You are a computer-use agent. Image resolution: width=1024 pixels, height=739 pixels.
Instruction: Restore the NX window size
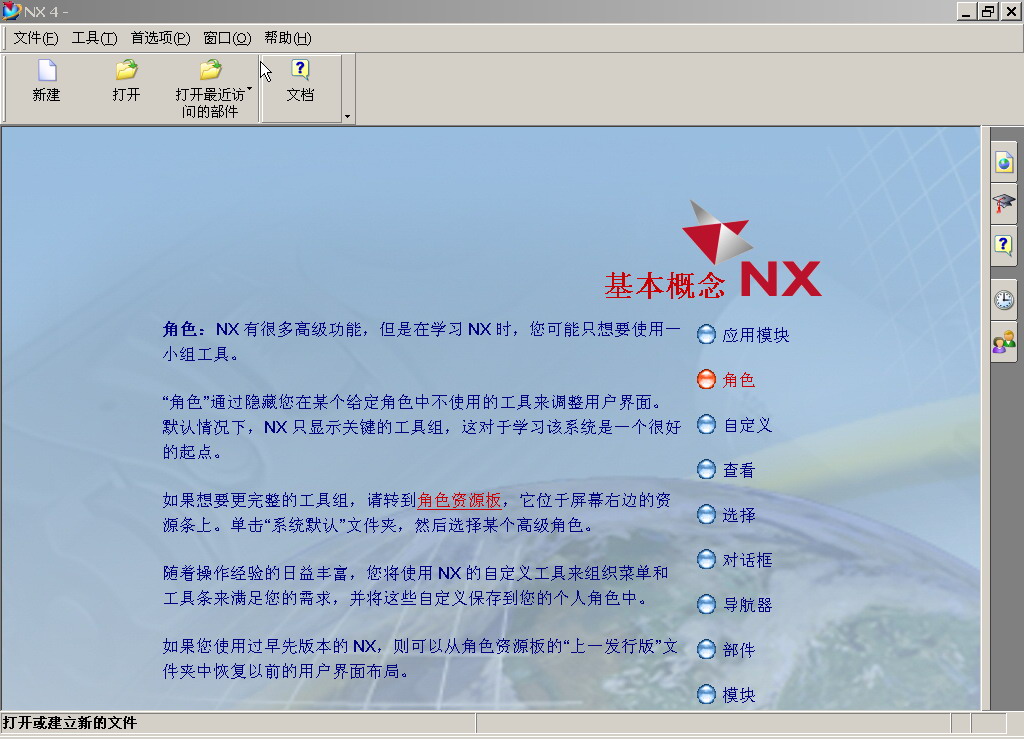988,11
